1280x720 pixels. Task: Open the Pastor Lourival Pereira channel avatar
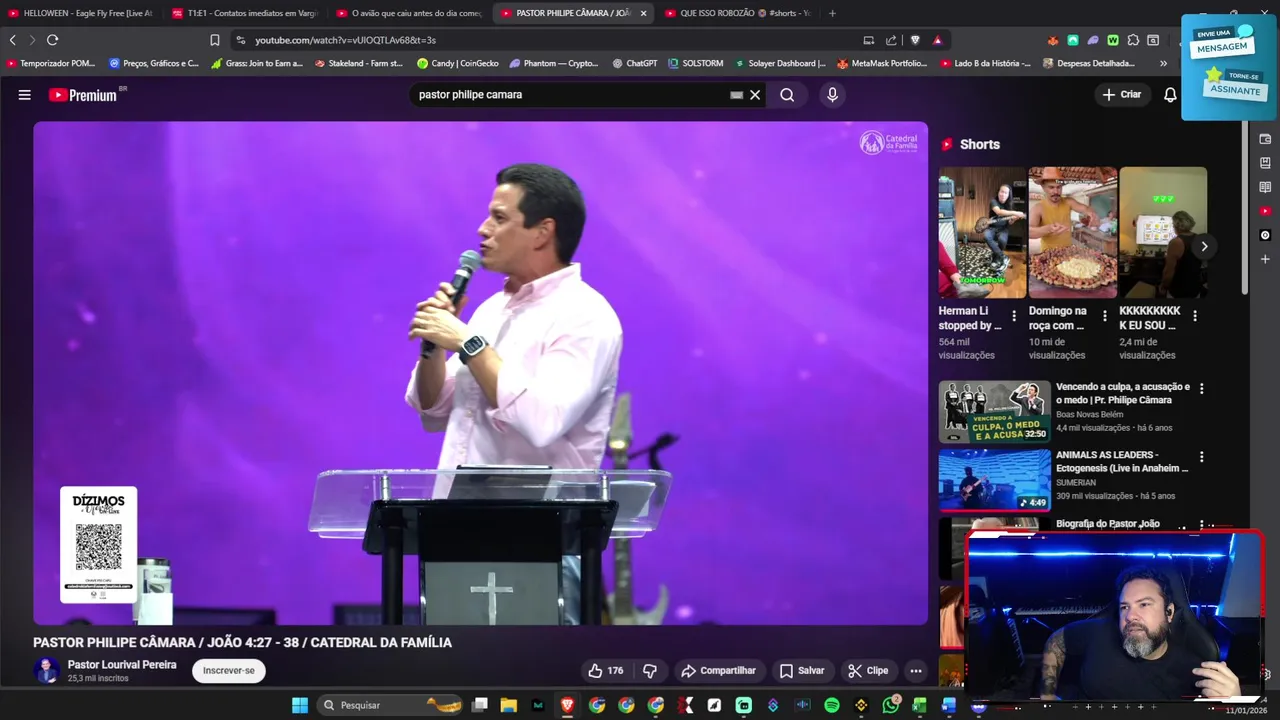(x=47, y=671)
